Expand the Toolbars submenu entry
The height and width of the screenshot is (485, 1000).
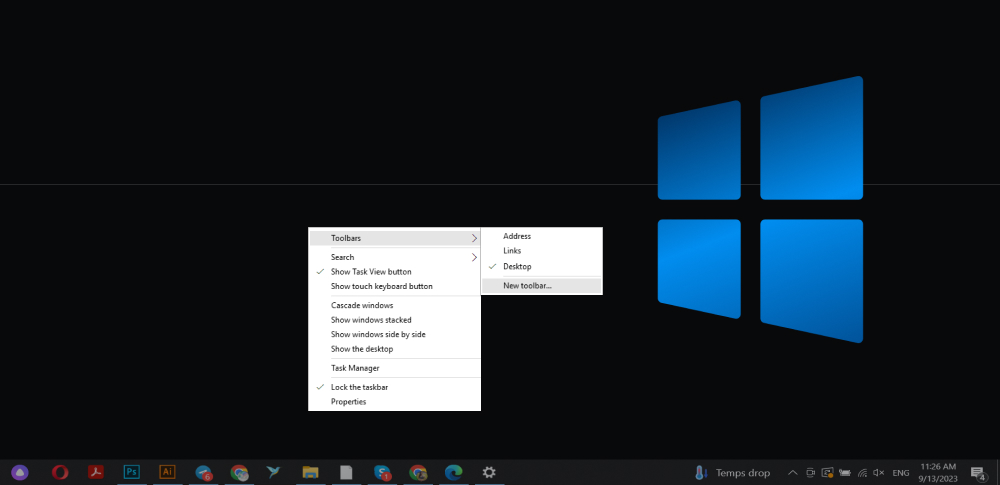394,238
